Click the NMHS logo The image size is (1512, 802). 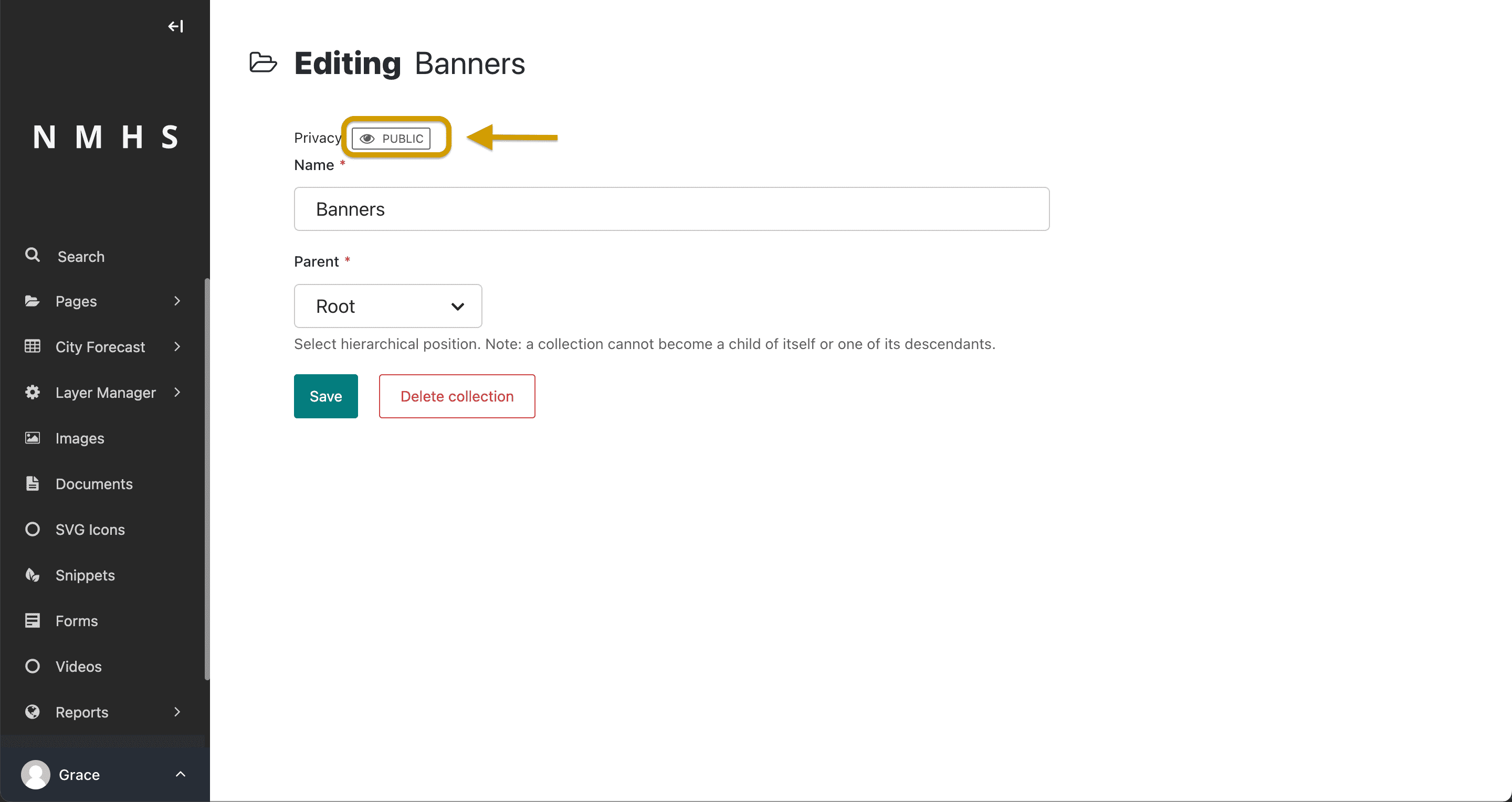pos(105,138)
